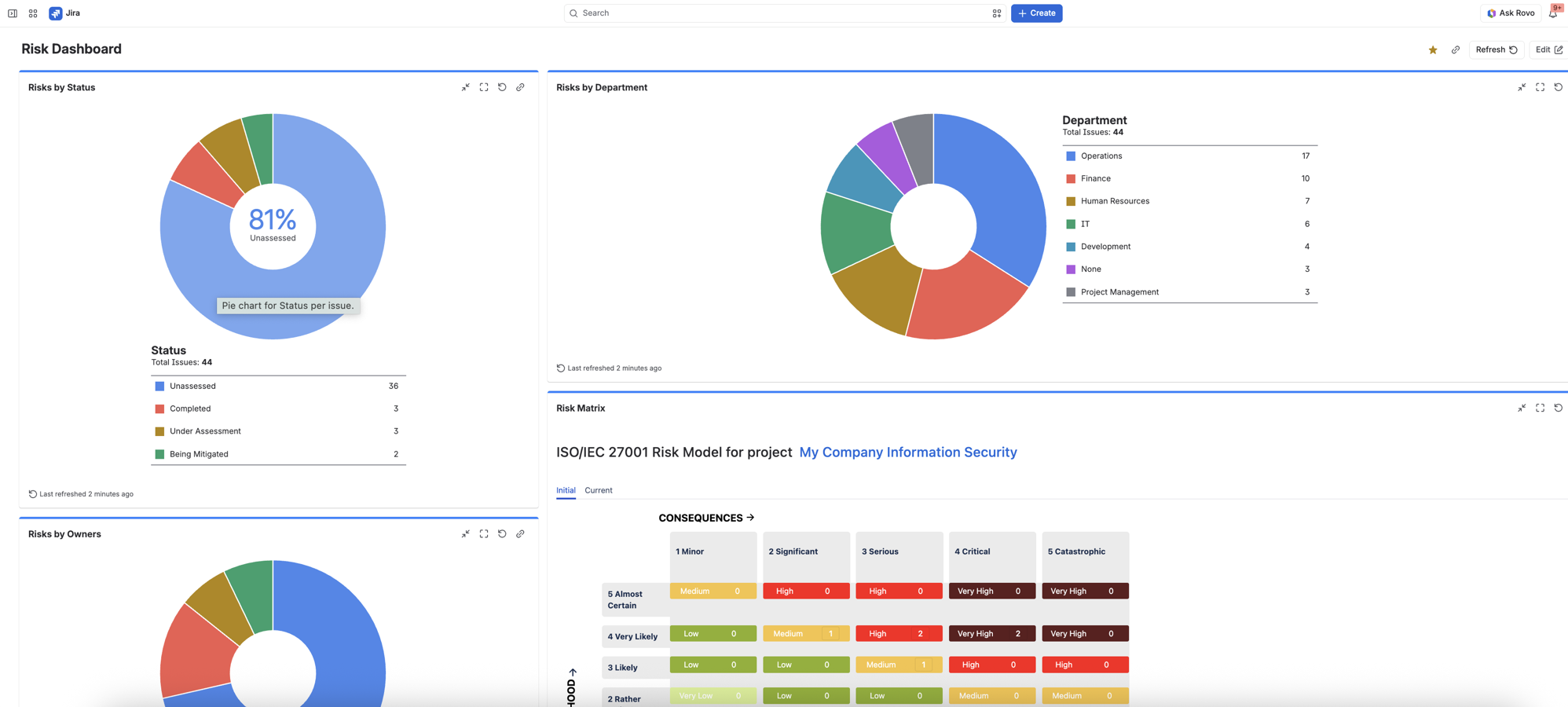1568x707 pixels.
Task: Copy link to Risks by Owners gadget
Action: coord(520,534)
